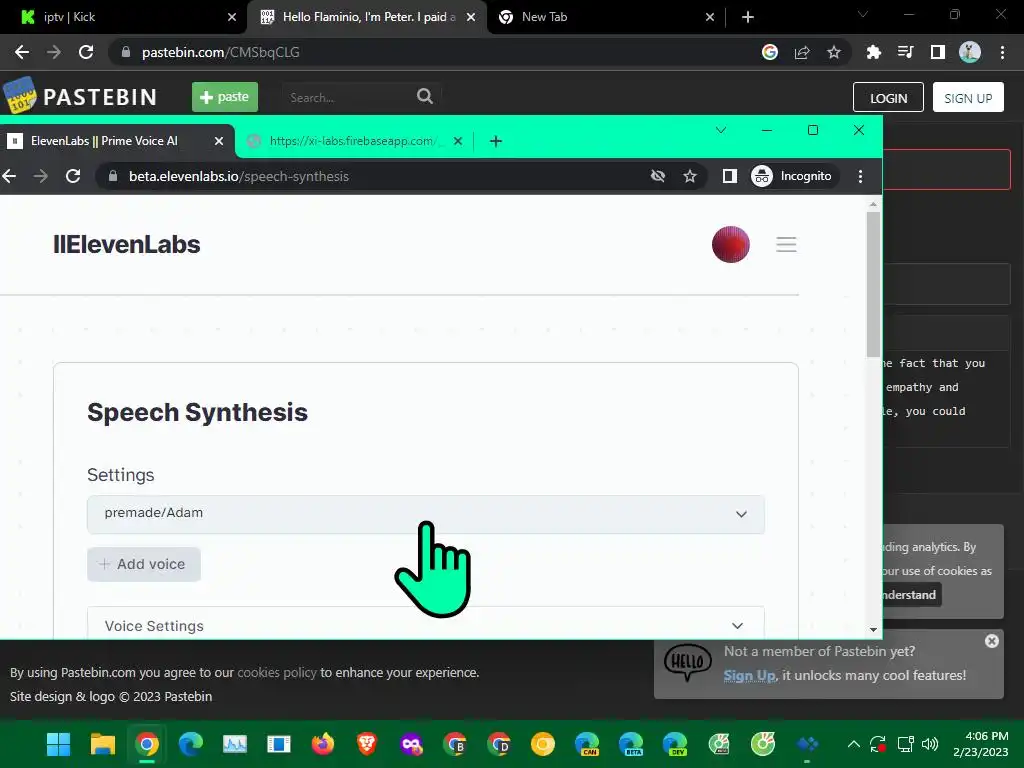Share the Pastebin page via share icon

(x=802, y=52)
